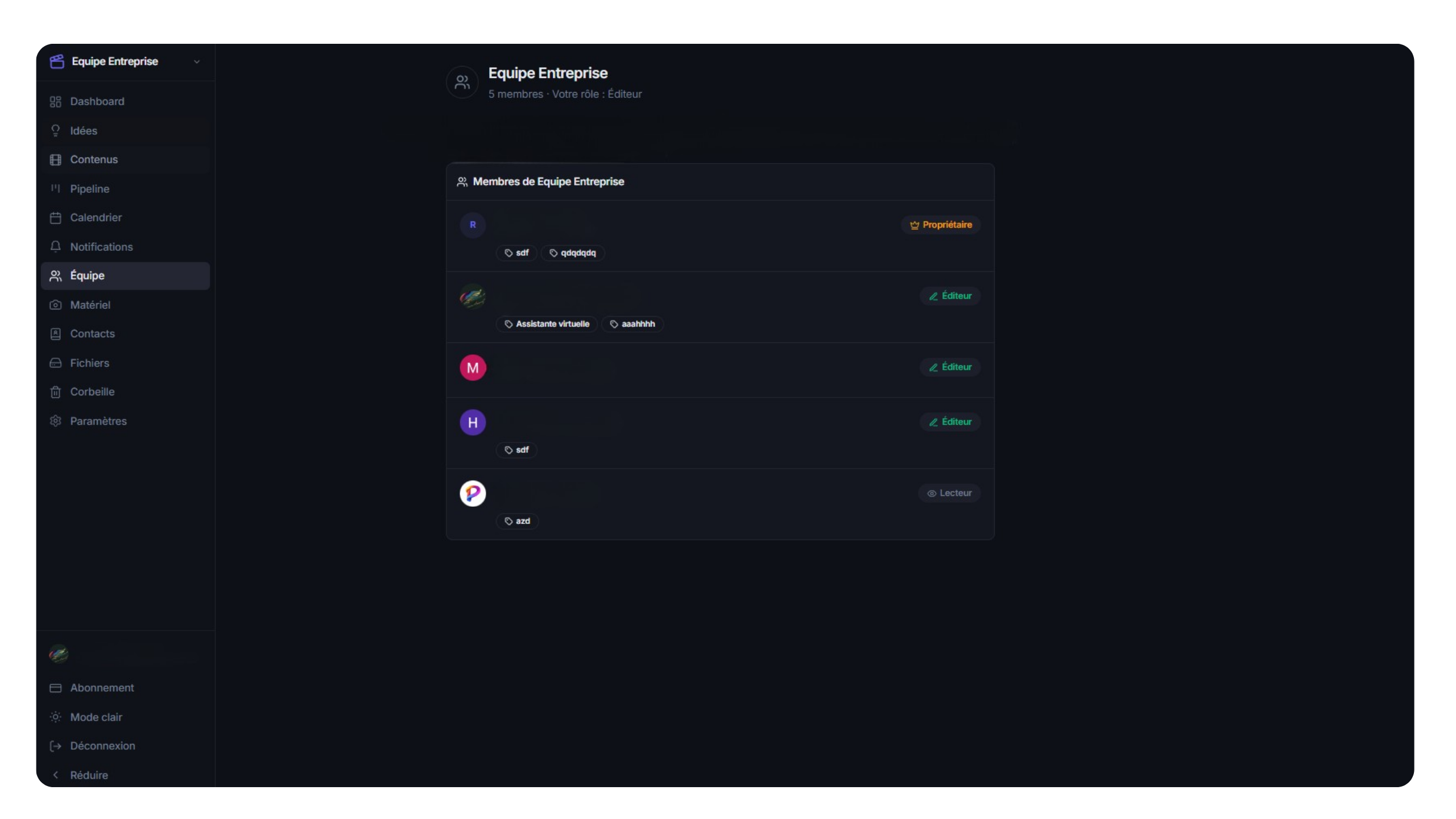
Task: Toggle Mode clair theme switch
Action: pyautogui.click(x=96, y=717)
